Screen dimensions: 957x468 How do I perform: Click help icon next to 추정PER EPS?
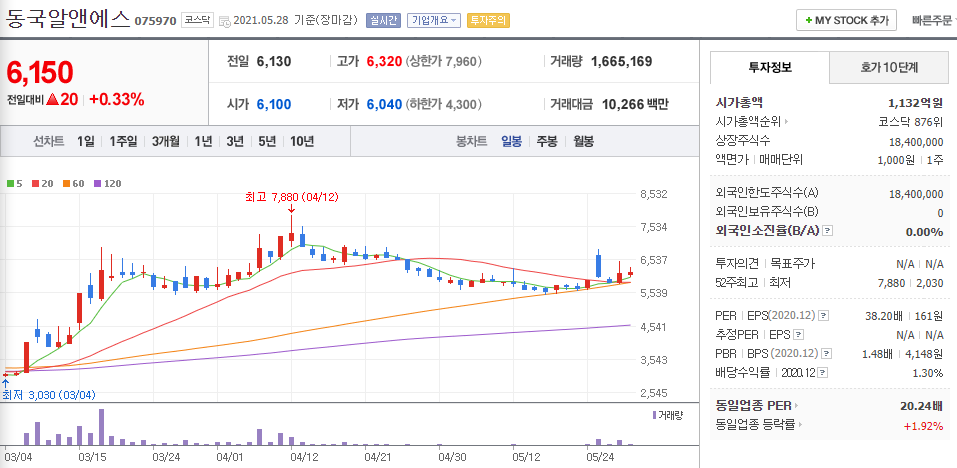(799, 335)
